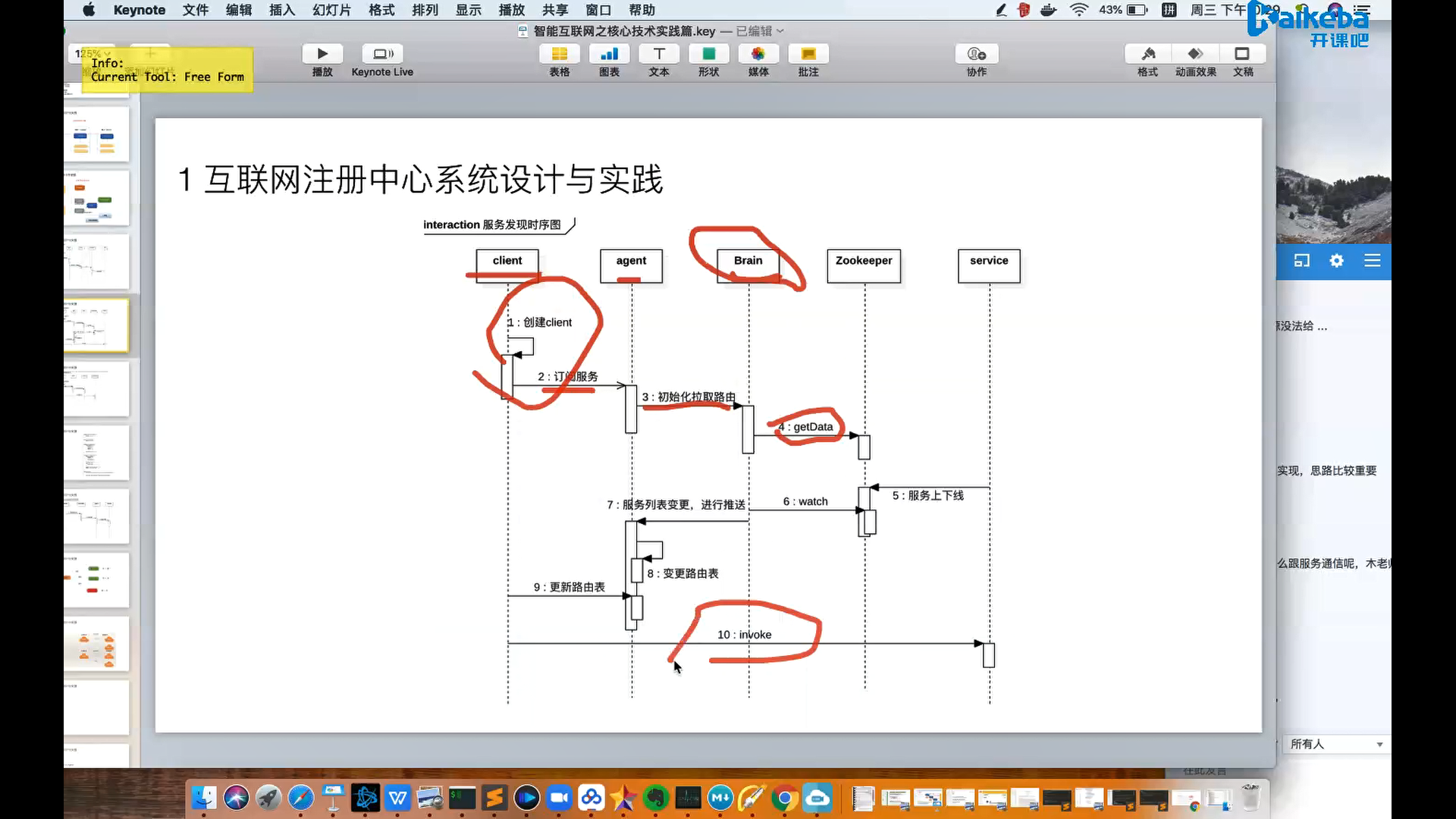1456x819 pixels.
Task: Insert a chart with the 图表 icon
Action: pyautogui.click(x=609, y=55)
